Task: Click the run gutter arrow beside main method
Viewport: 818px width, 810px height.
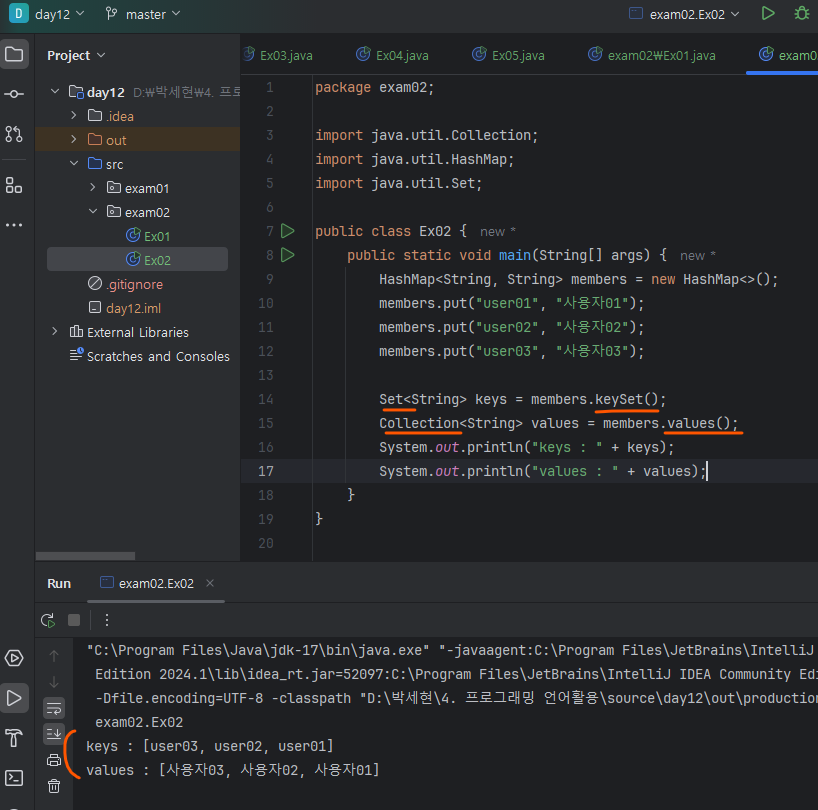Action: point(288,255)
